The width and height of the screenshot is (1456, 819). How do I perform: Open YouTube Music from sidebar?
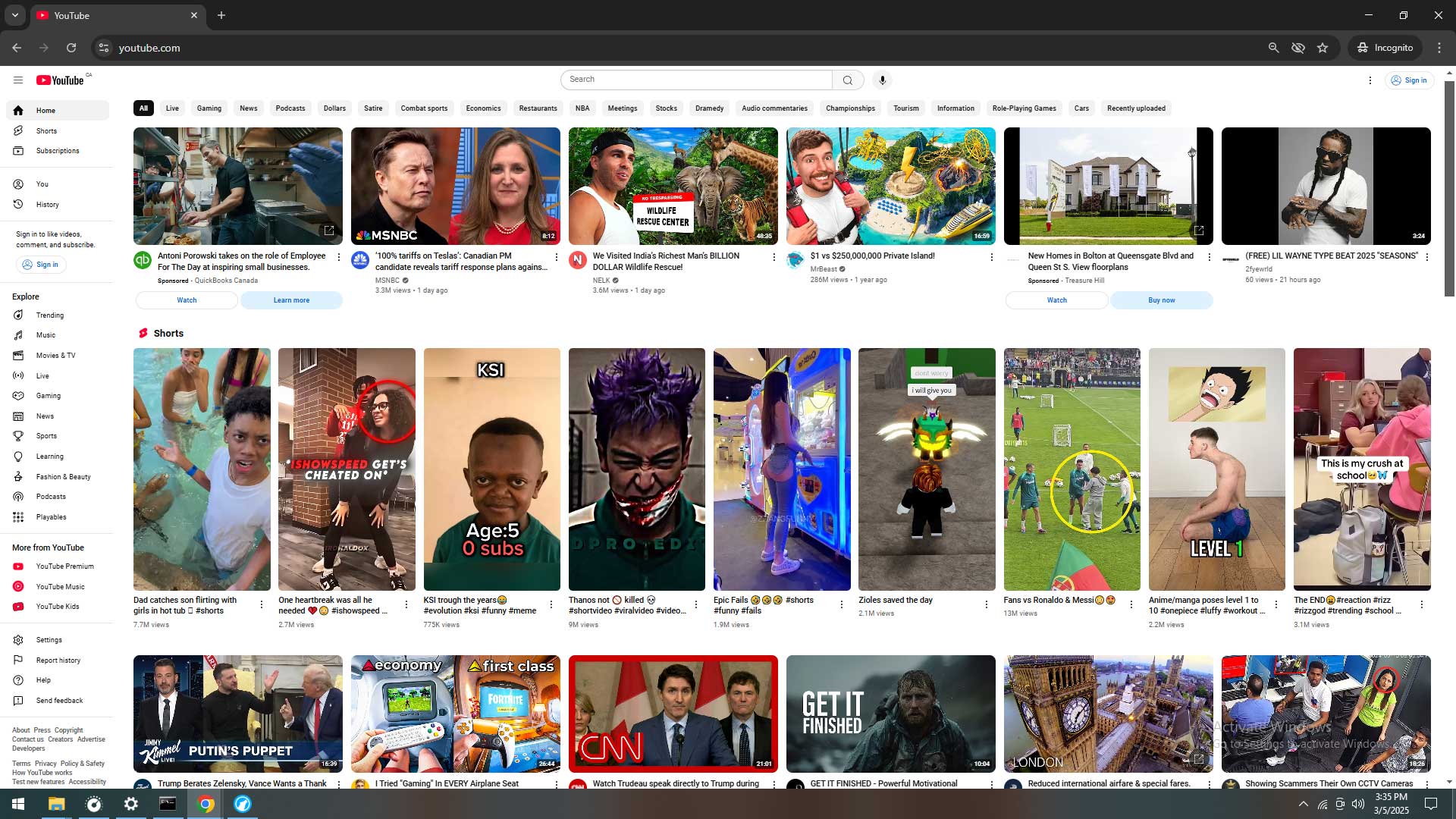(60, 587)
